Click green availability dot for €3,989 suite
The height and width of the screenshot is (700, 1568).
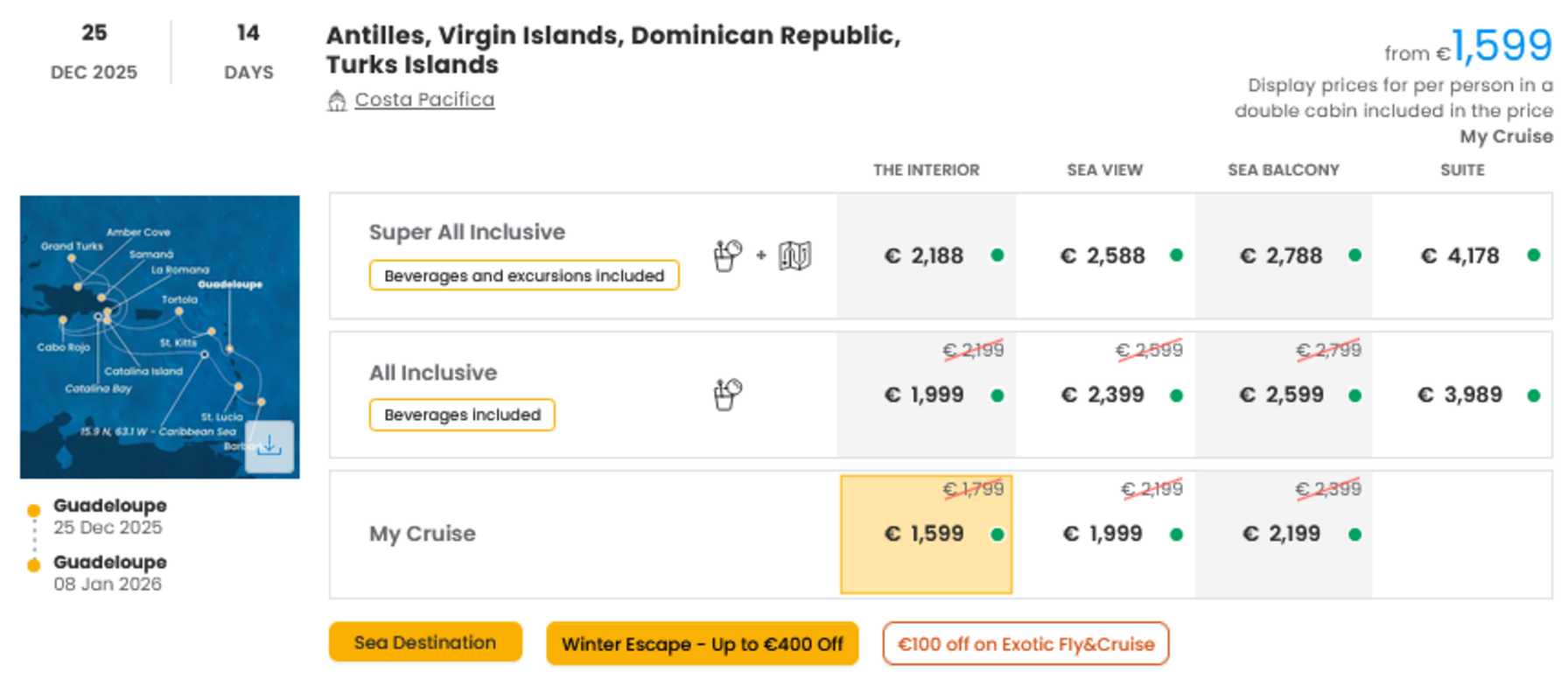click(x=1534, y=395)
